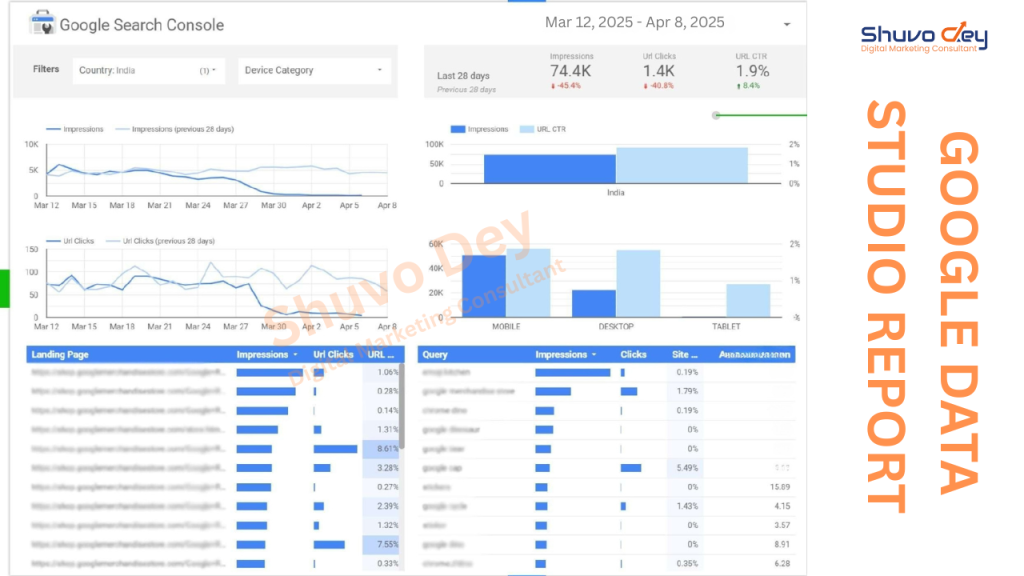Screen dimensions: 1024x576
Task: Select the URL CTR 1.9% scorecard
Action: click(752, 71)
